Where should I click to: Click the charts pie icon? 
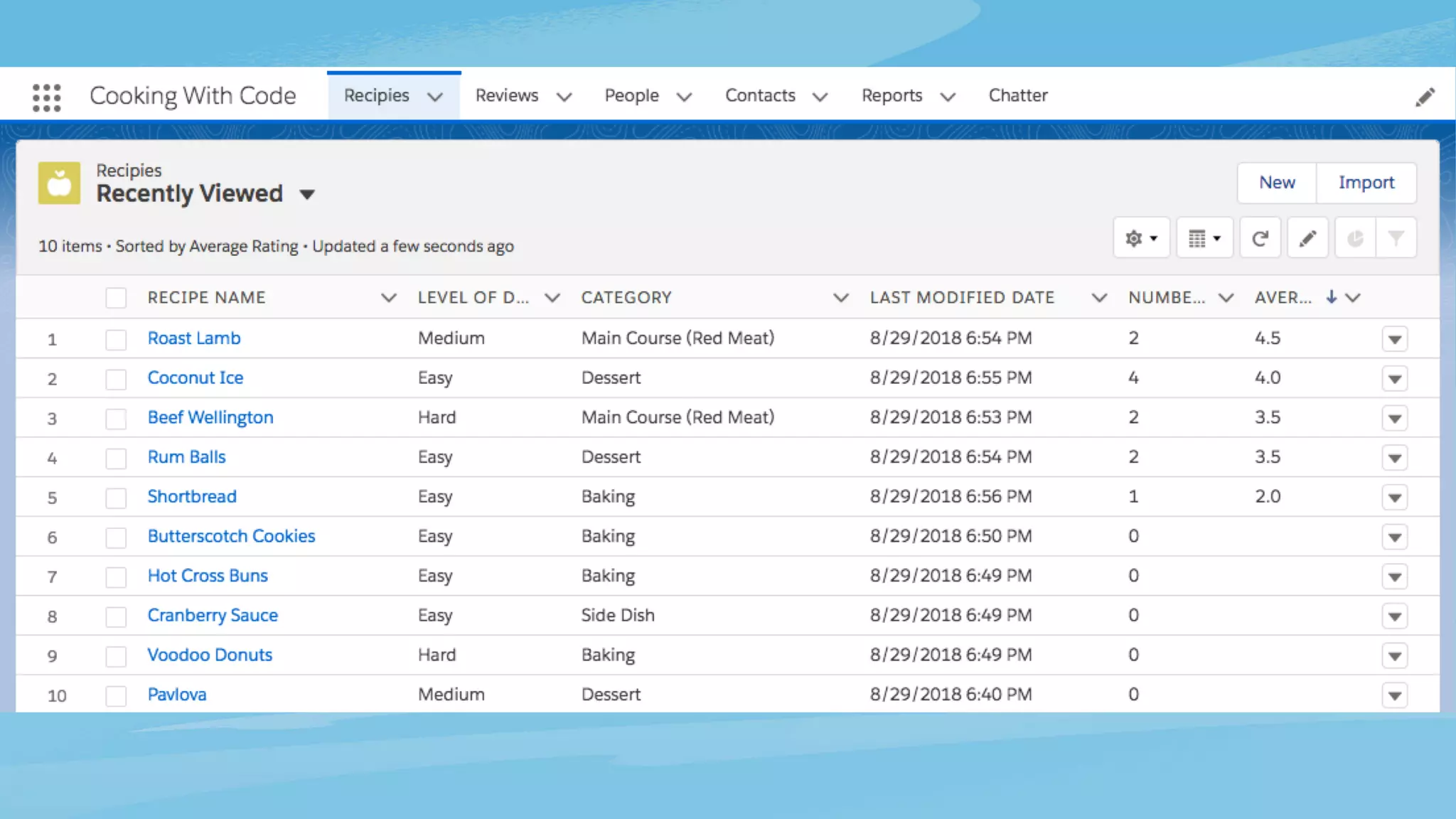pos(1355,238)
